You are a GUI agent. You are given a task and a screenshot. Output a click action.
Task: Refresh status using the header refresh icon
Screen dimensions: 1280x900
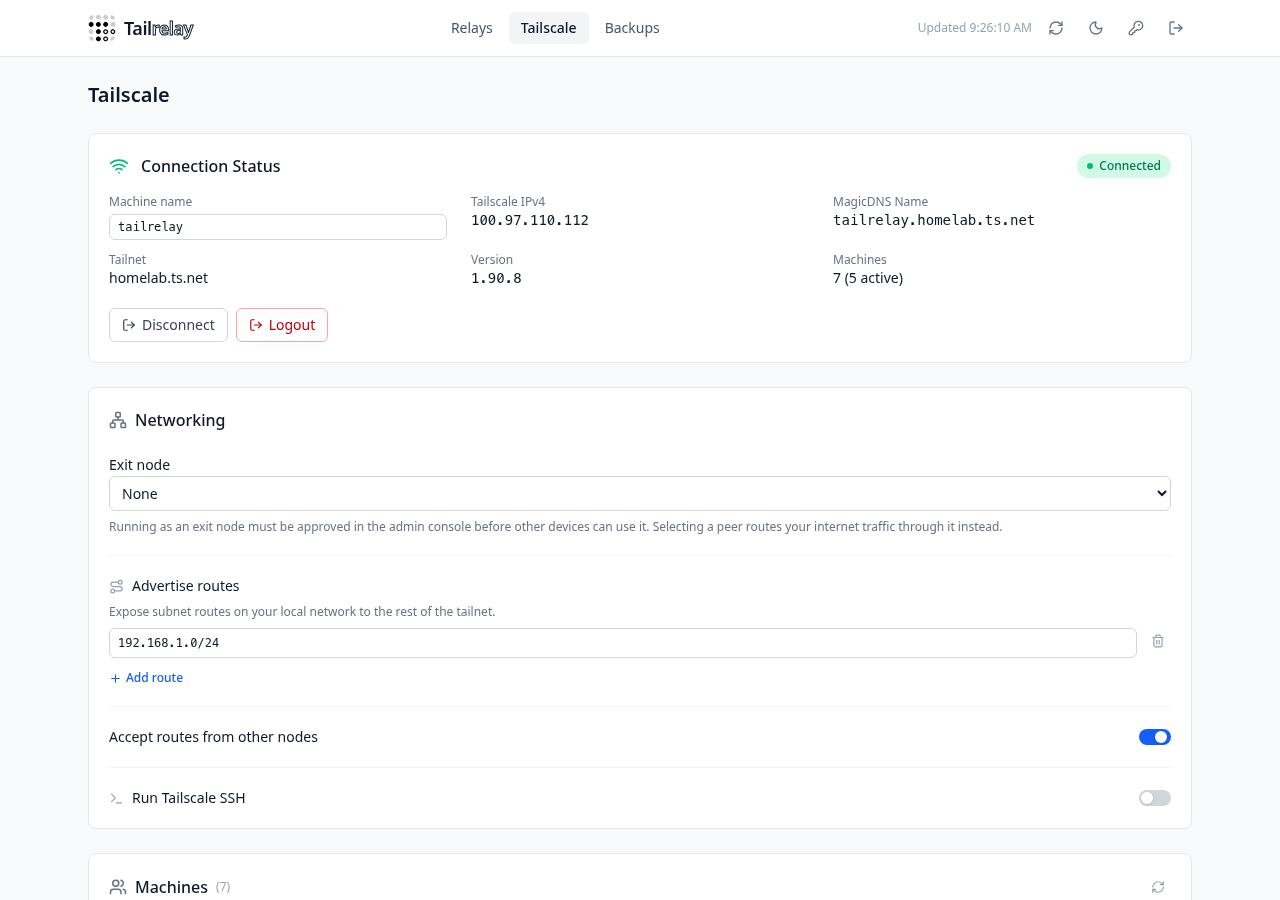coord(1056,28)
